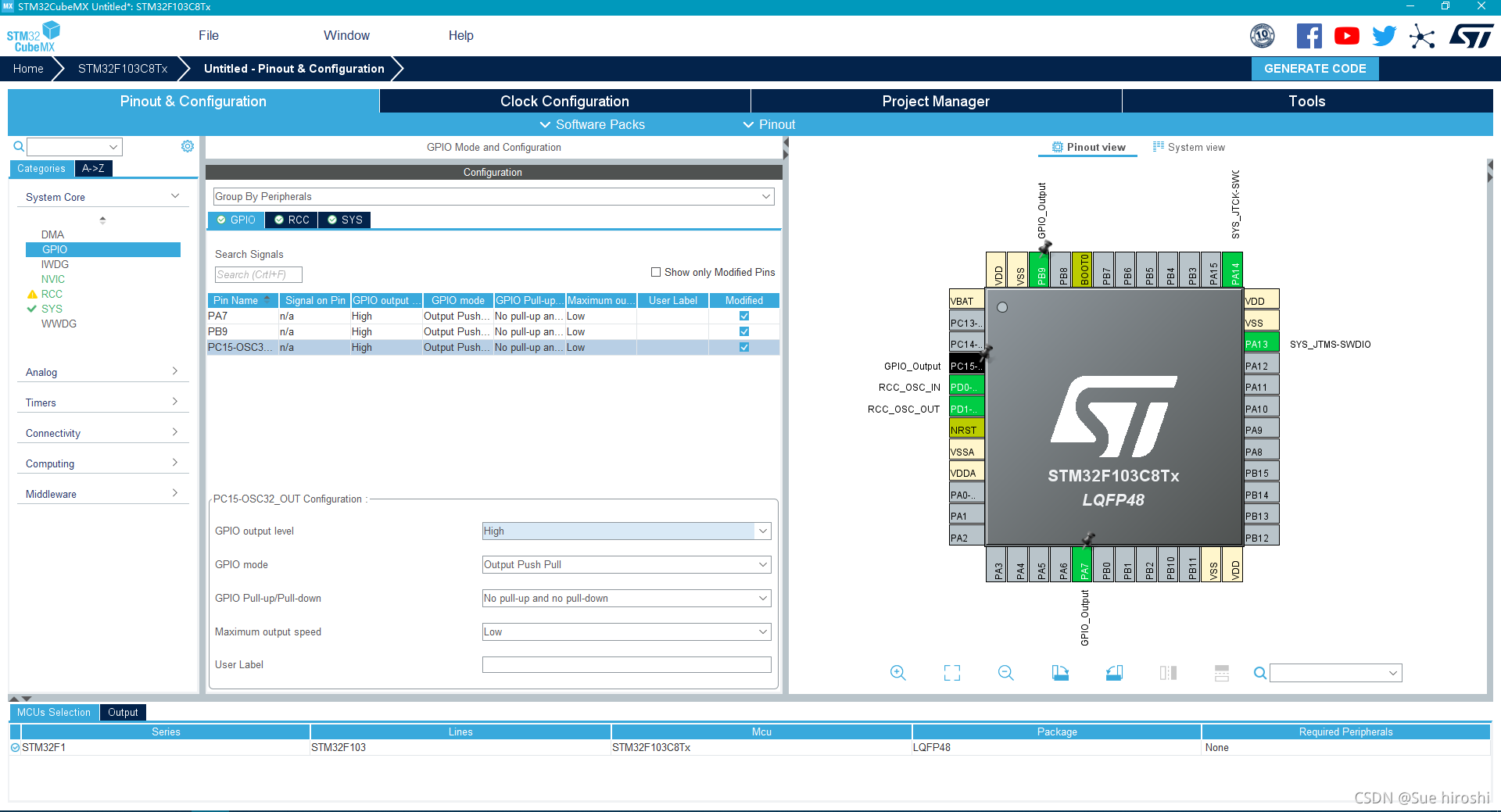This screenshot has height=812, width=1501.
Task: Switch to the System view tab
Action: 1189,147
